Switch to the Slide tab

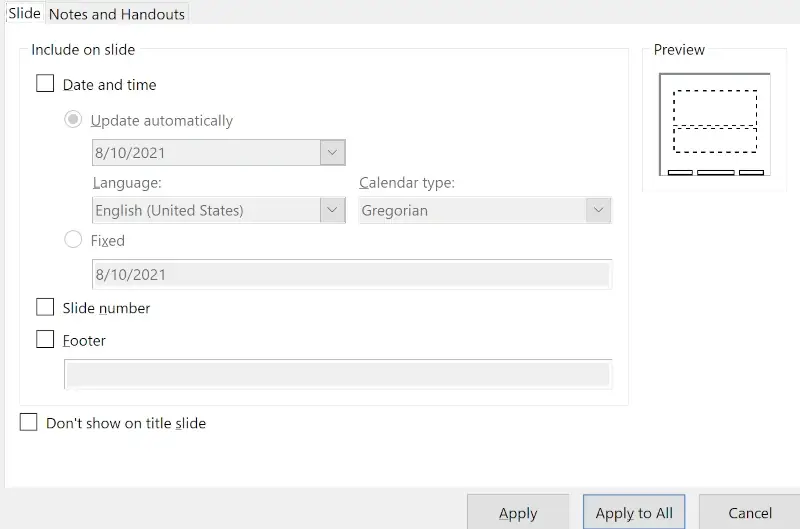click(24, 13)
